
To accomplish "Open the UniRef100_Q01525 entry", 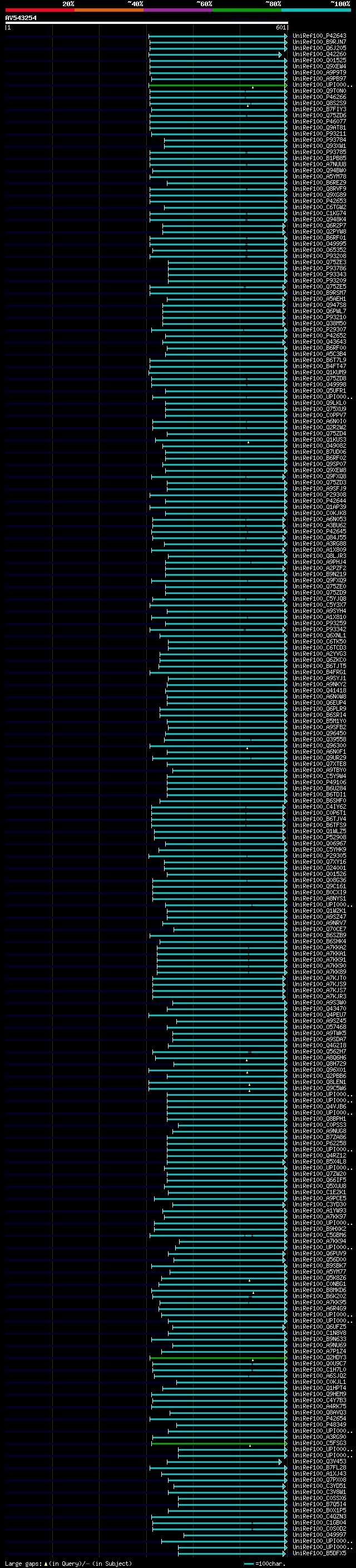I will 319,60.
